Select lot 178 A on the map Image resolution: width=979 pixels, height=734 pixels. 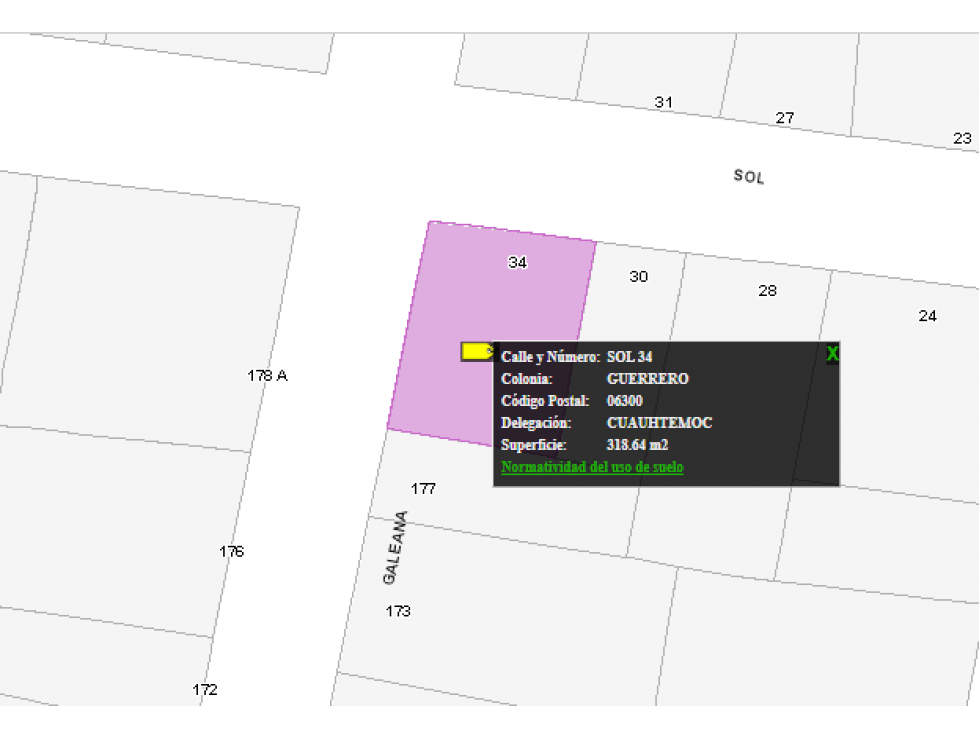[x=267, y=376]
